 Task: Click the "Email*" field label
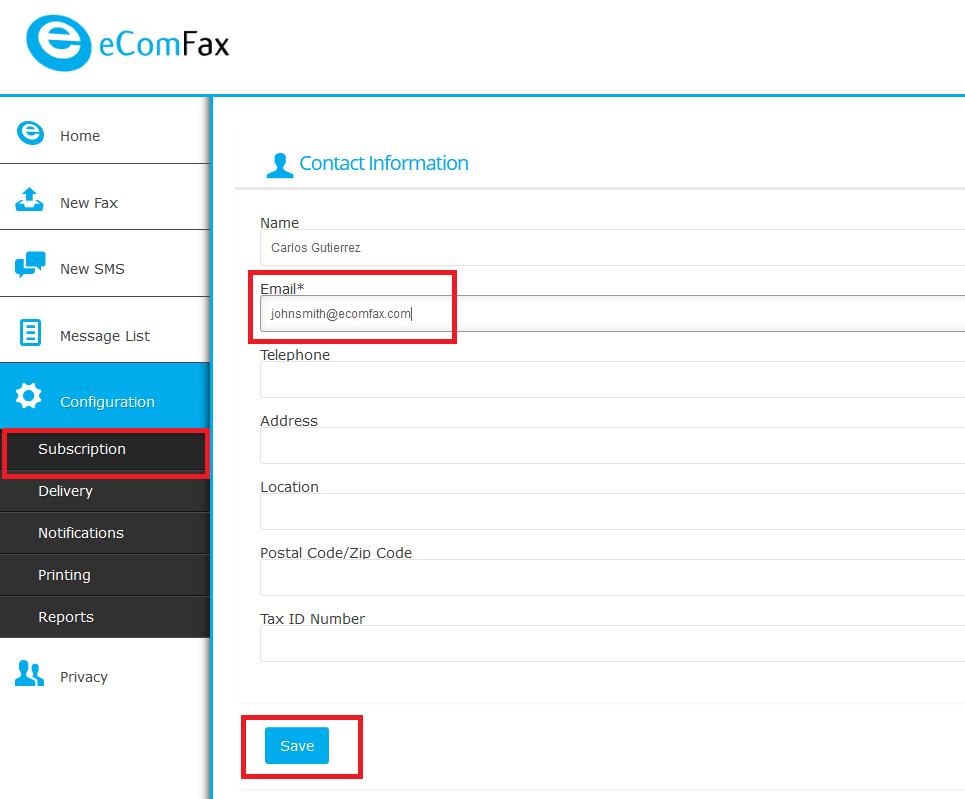[282, 289]
